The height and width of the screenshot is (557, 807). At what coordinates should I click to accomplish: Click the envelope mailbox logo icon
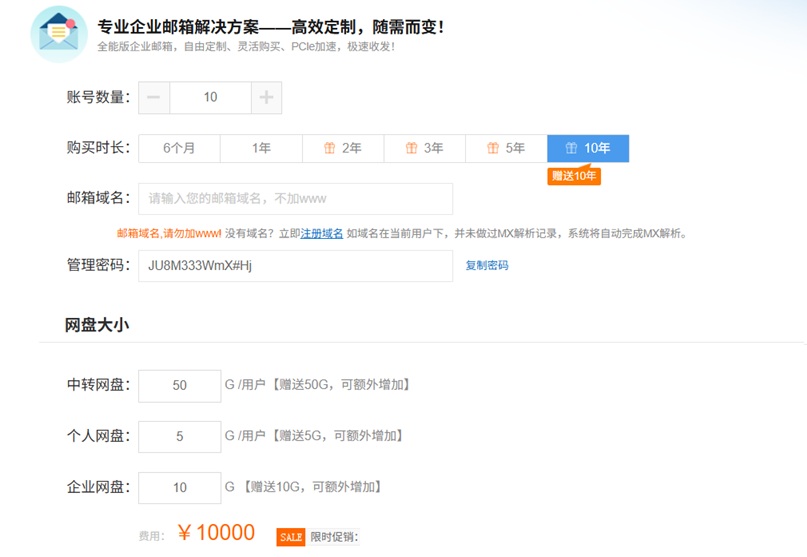click(x=59, y=33)
